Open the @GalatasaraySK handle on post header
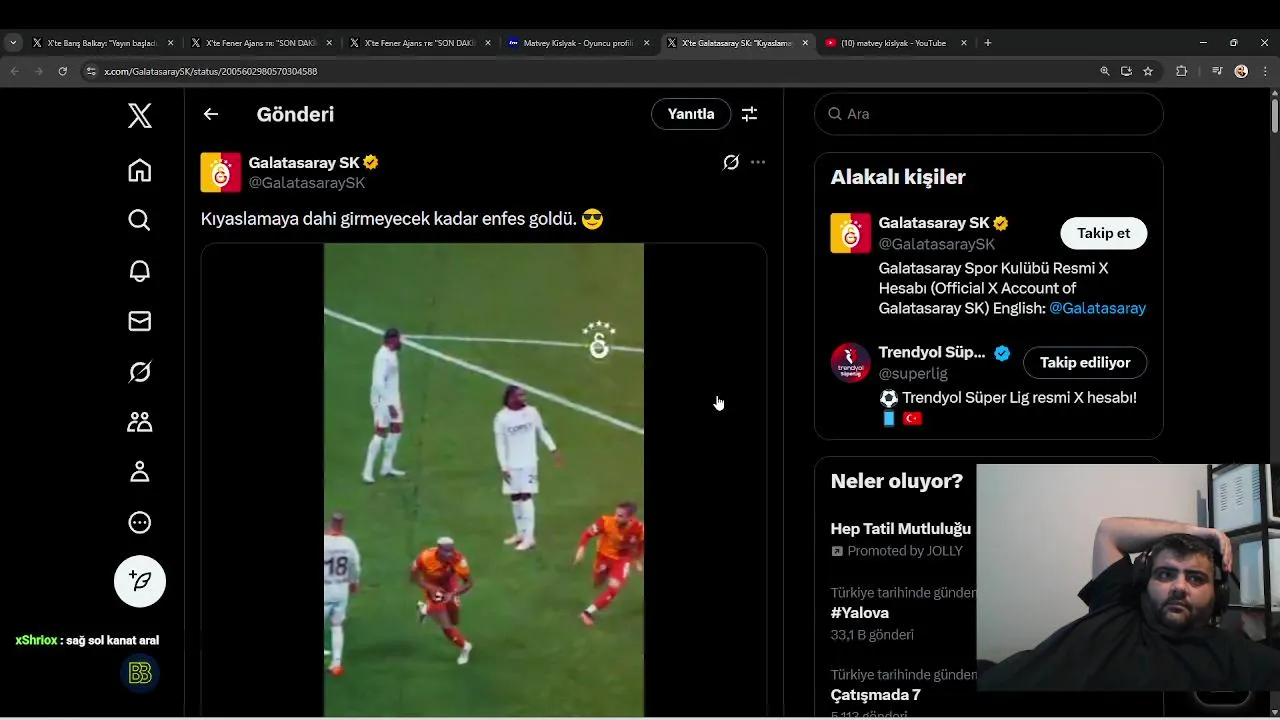 307,183
